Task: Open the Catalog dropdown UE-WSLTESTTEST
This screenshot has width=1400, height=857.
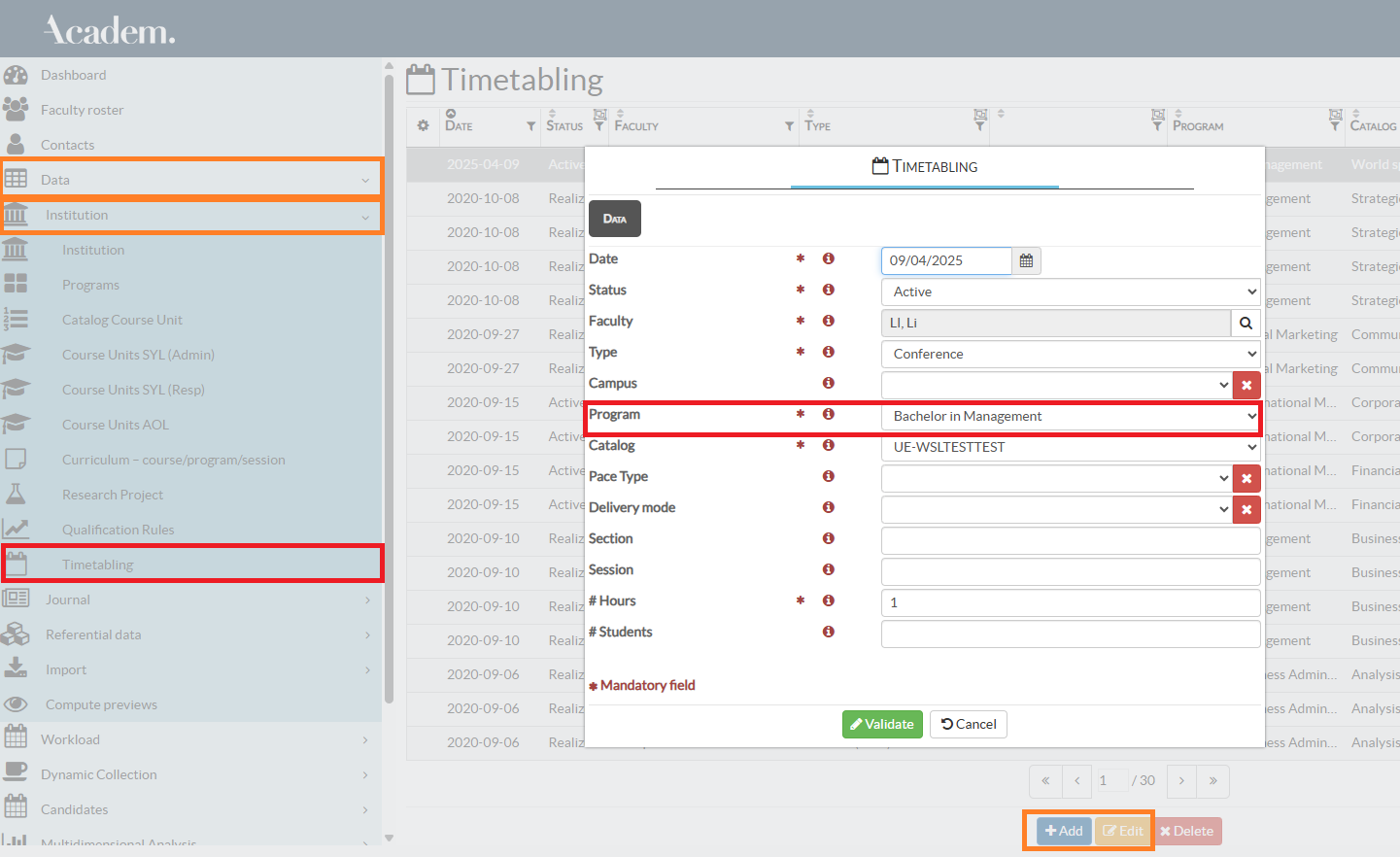Action: (x=1070, y=447)
